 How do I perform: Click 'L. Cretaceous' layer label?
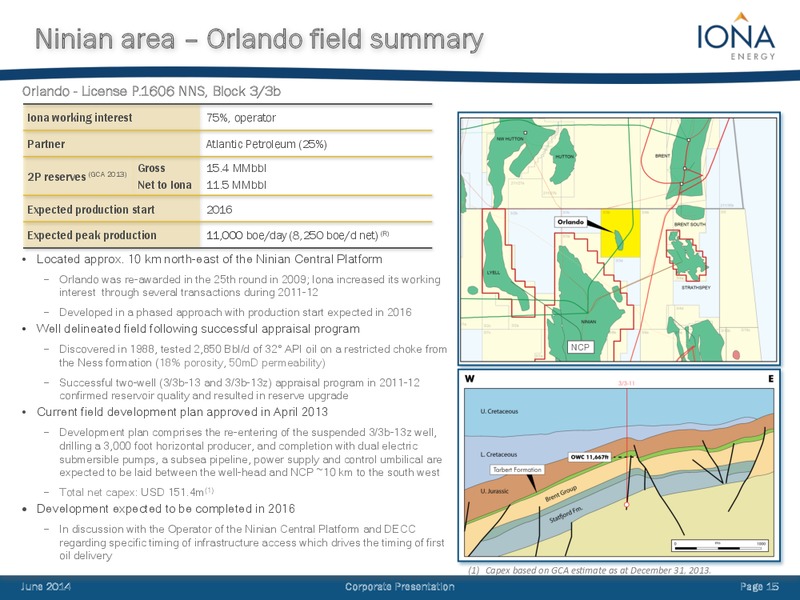click(498, 454)
